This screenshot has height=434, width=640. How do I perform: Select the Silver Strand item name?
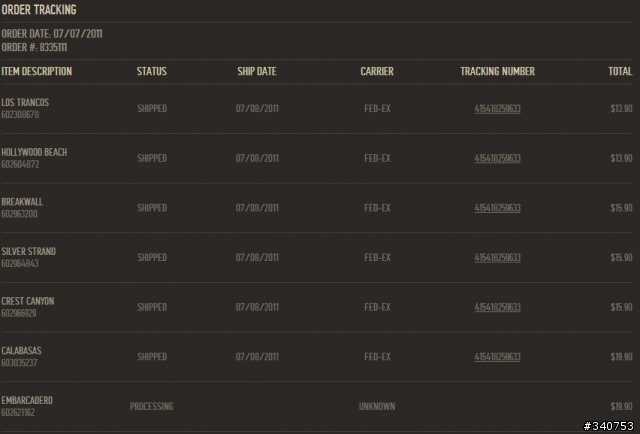(29, 251)
